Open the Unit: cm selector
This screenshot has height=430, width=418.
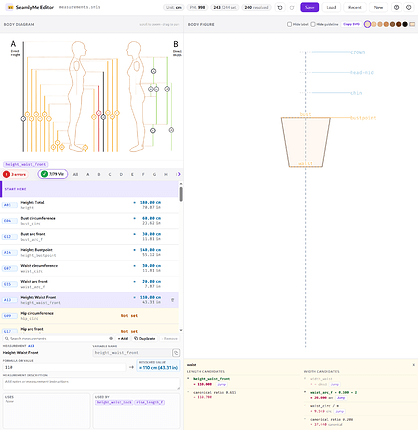click(174, 7)
